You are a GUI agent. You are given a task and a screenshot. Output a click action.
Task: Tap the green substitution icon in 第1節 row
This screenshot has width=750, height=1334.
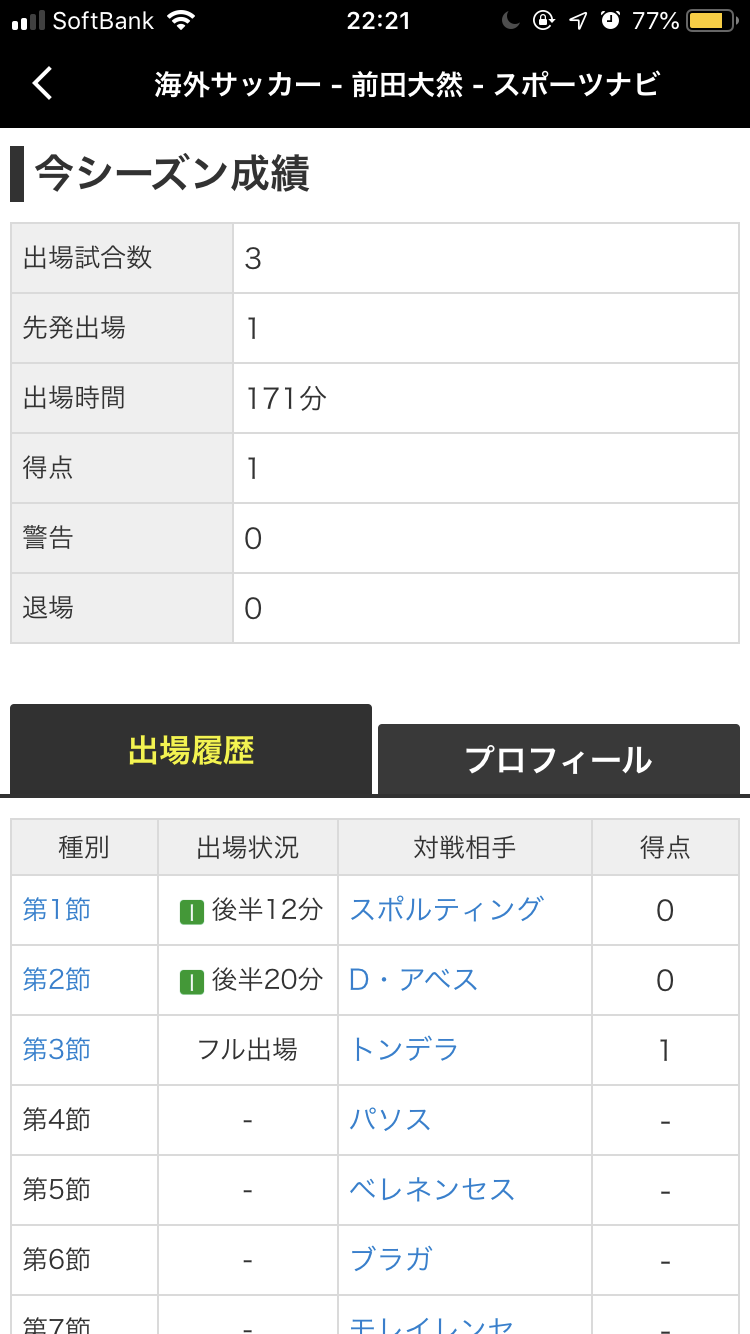[192, 911]
